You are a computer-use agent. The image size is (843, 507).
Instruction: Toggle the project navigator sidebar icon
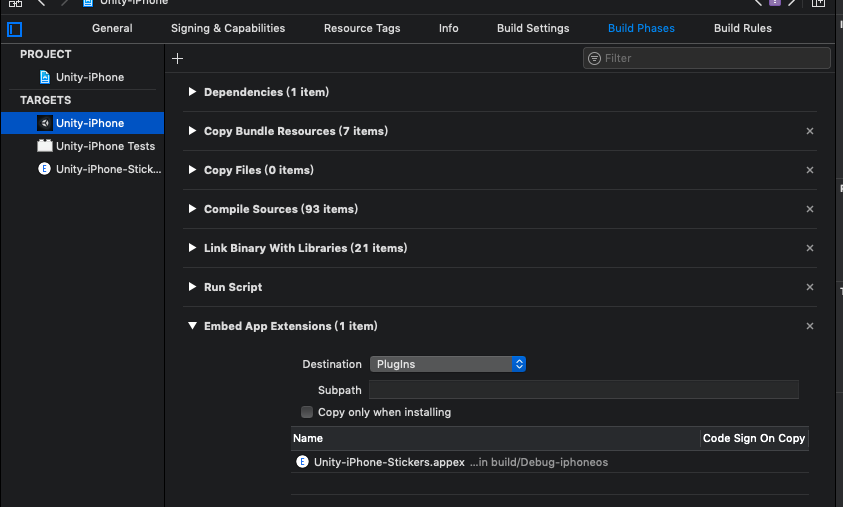(15, 29)
